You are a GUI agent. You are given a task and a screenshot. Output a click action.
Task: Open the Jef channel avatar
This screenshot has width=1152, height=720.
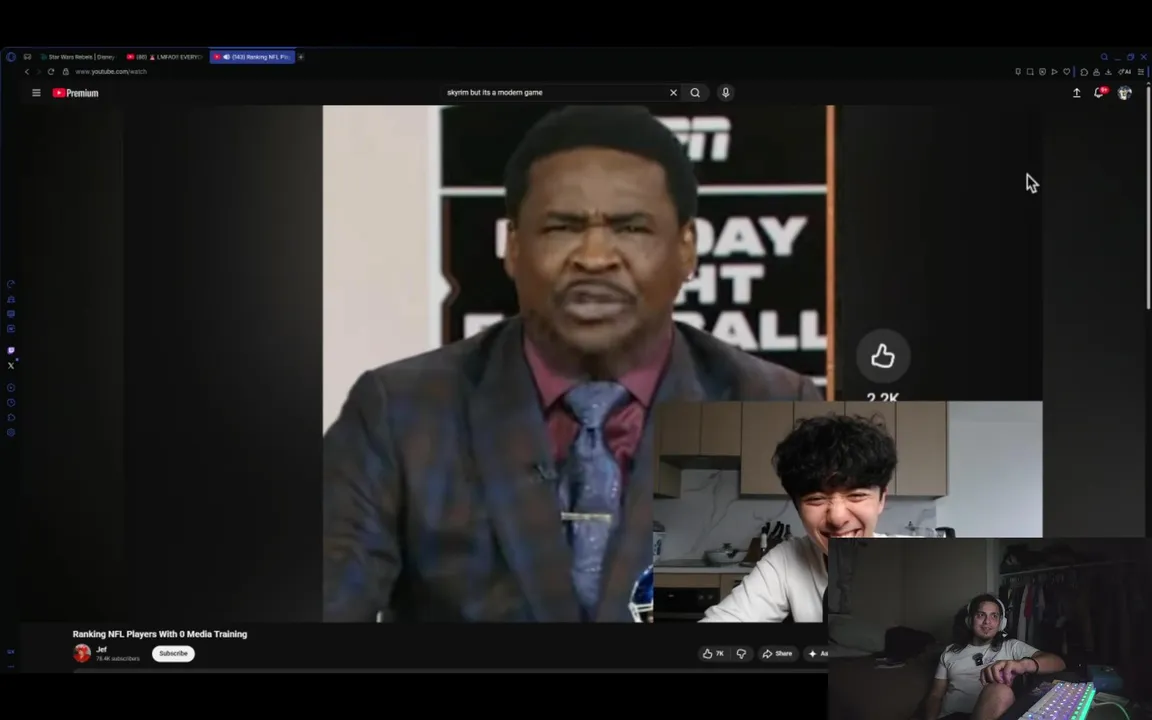pyautogui.click(x=82, y=653)
